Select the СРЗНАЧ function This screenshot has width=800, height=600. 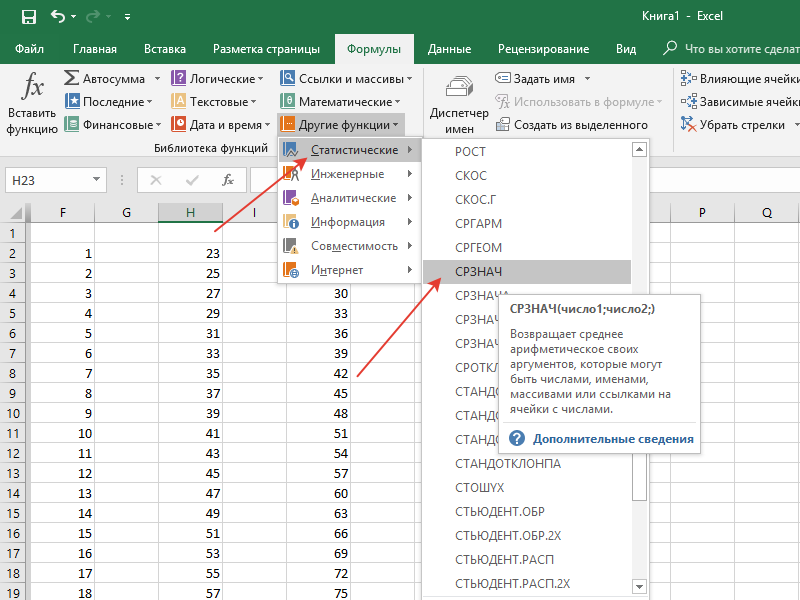point(527,272)
